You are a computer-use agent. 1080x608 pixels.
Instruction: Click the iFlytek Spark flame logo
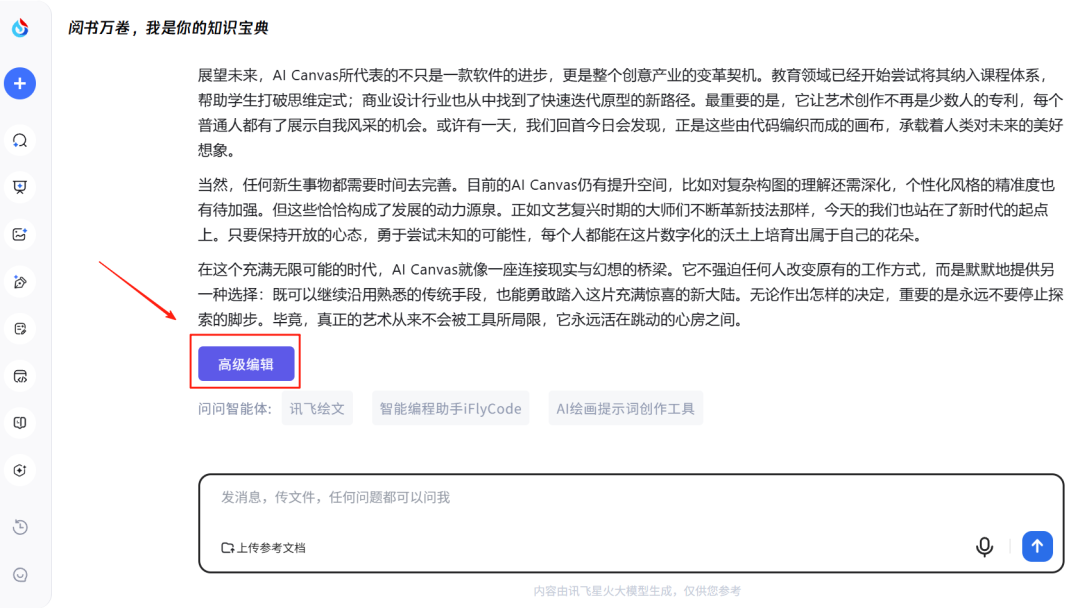point(20,28)
